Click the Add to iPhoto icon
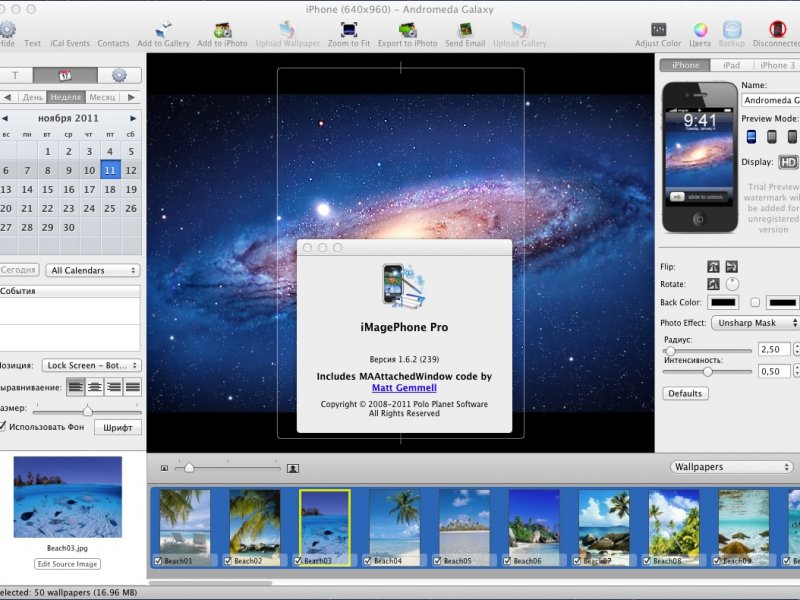The width and height of the screenshot is (800, 600). coord(222,30)
